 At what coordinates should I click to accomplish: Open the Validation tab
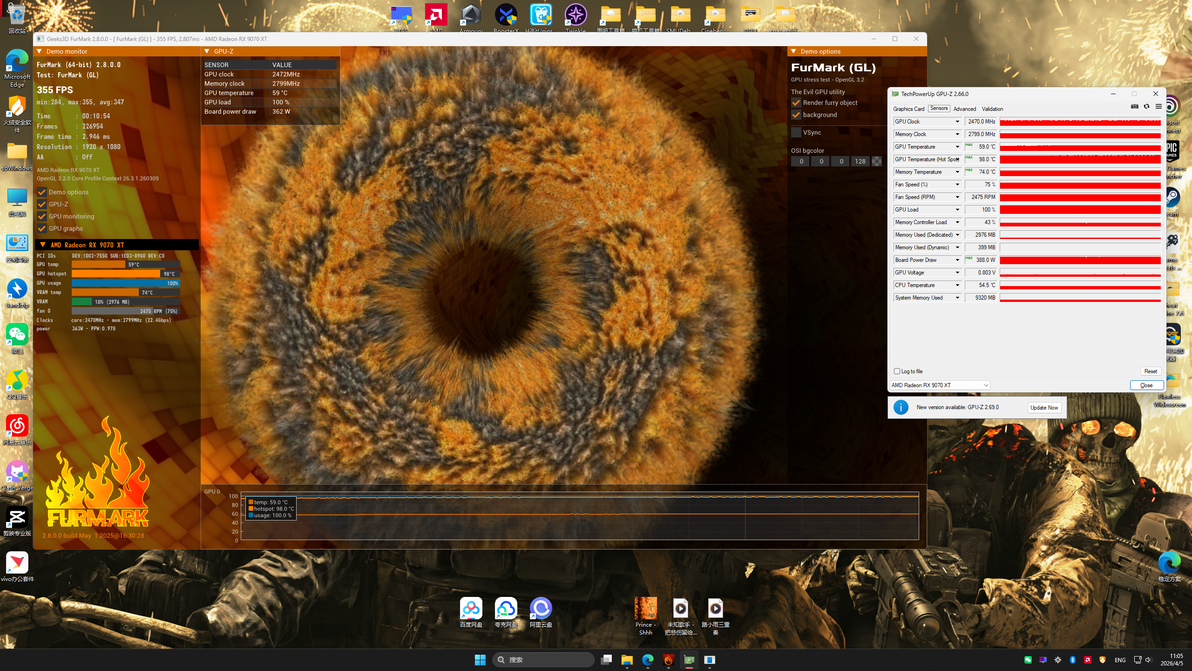pos(992,109)
